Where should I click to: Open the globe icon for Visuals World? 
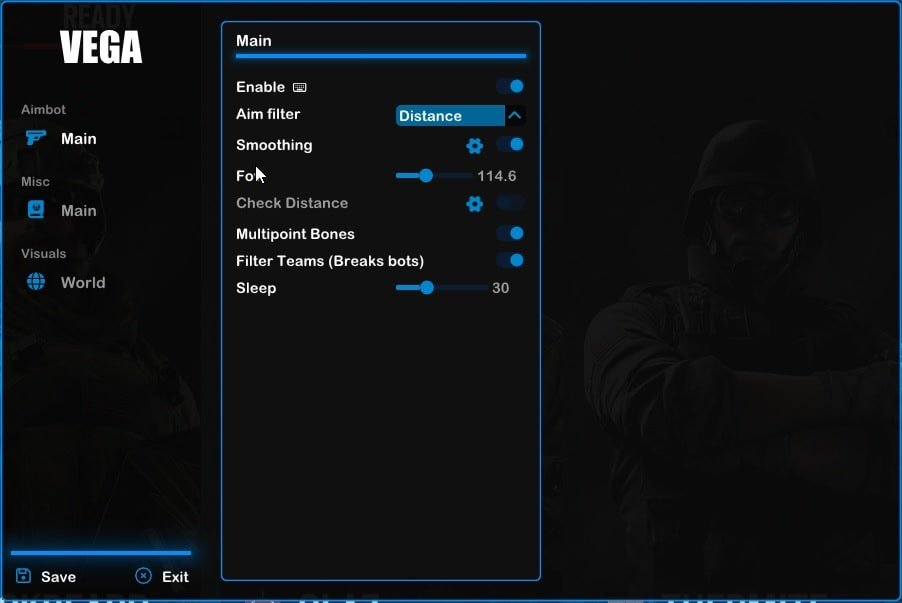[34, 281]
